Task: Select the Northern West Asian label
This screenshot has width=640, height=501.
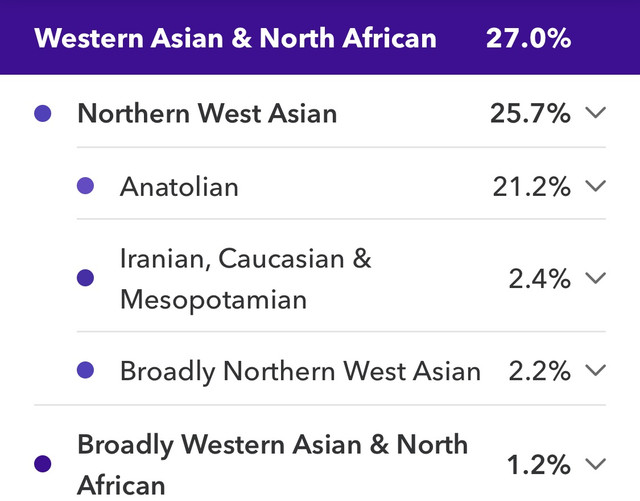Action: click(x=207, y=113)
